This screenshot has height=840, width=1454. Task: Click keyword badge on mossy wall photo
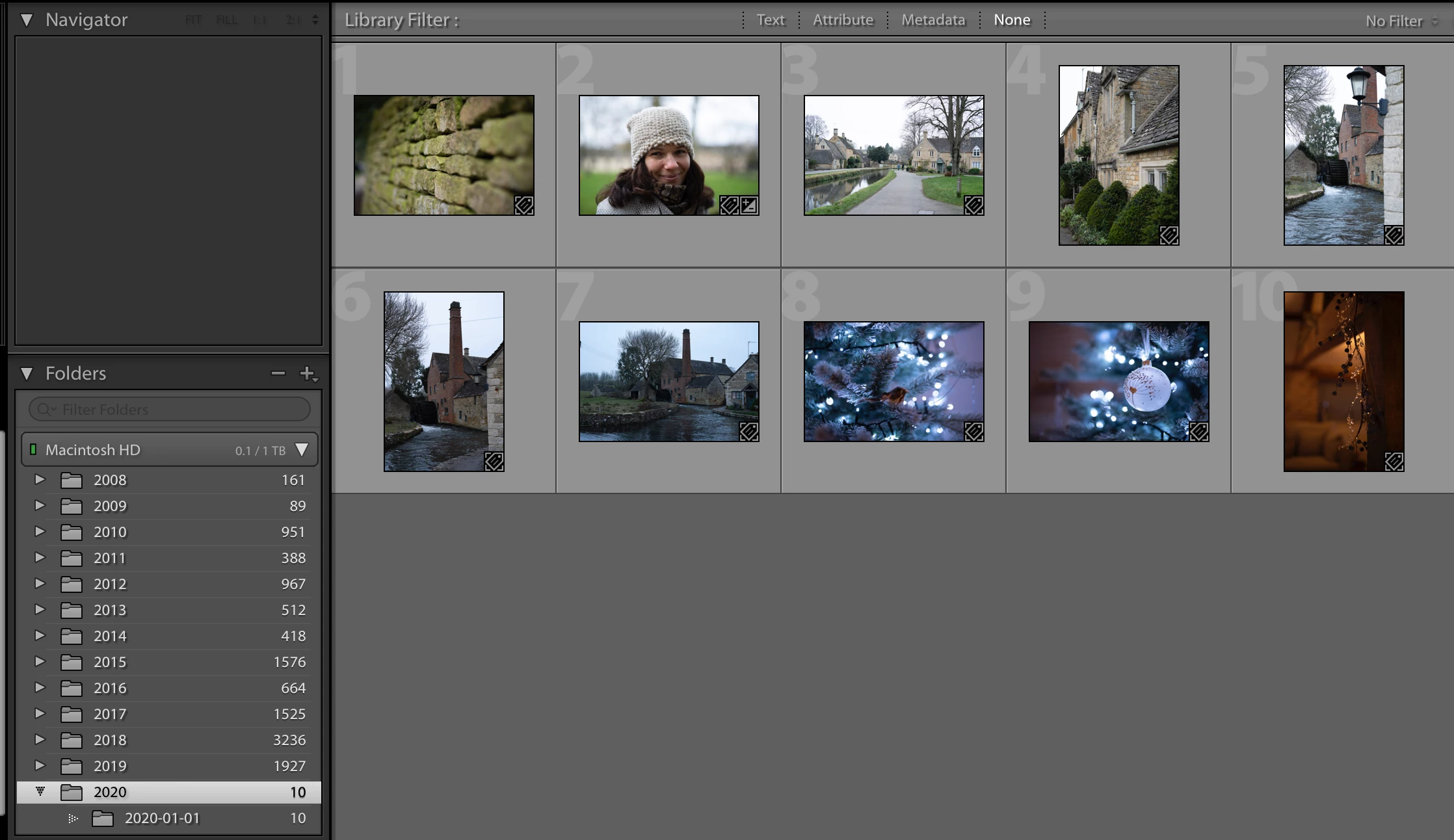pyautogui.click(x=524, y=205)
